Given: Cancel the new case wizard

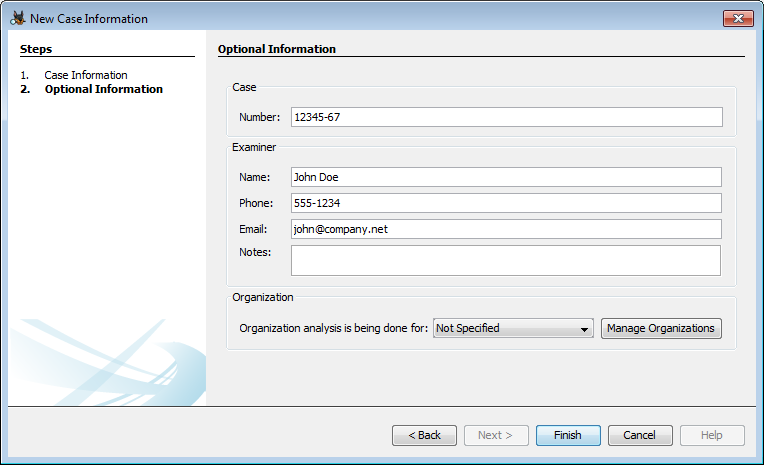Looking at the screenshot, I should click(640, 435).
